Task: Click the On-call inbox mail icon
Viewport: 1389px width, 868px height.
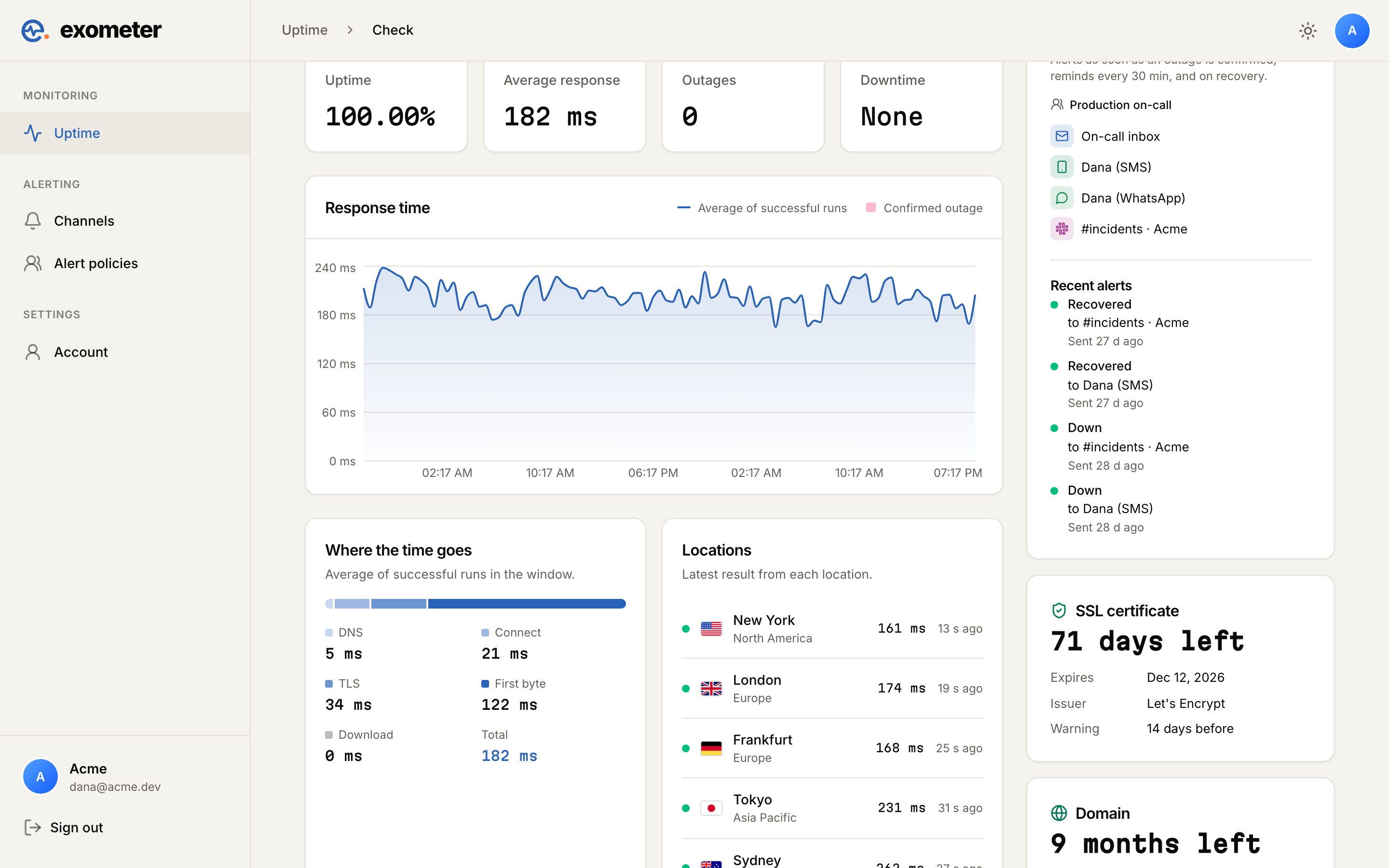Action: [1062, 136]
